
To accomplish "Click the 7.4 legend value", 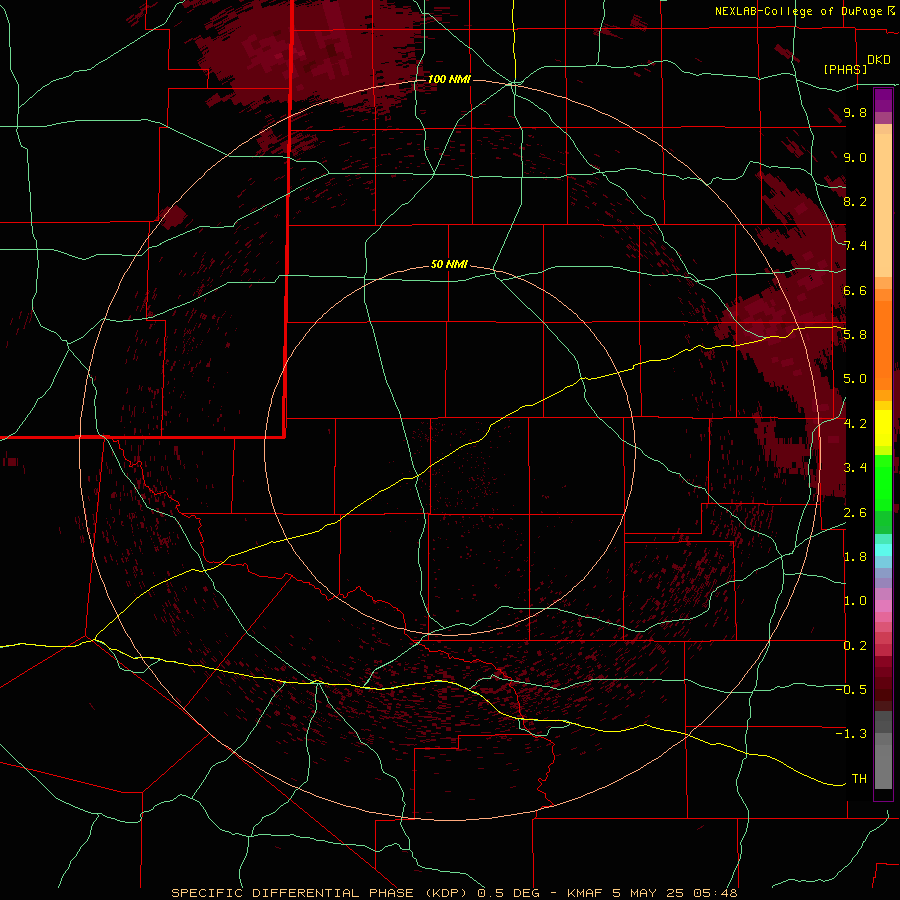I will (x=855, y=246).
